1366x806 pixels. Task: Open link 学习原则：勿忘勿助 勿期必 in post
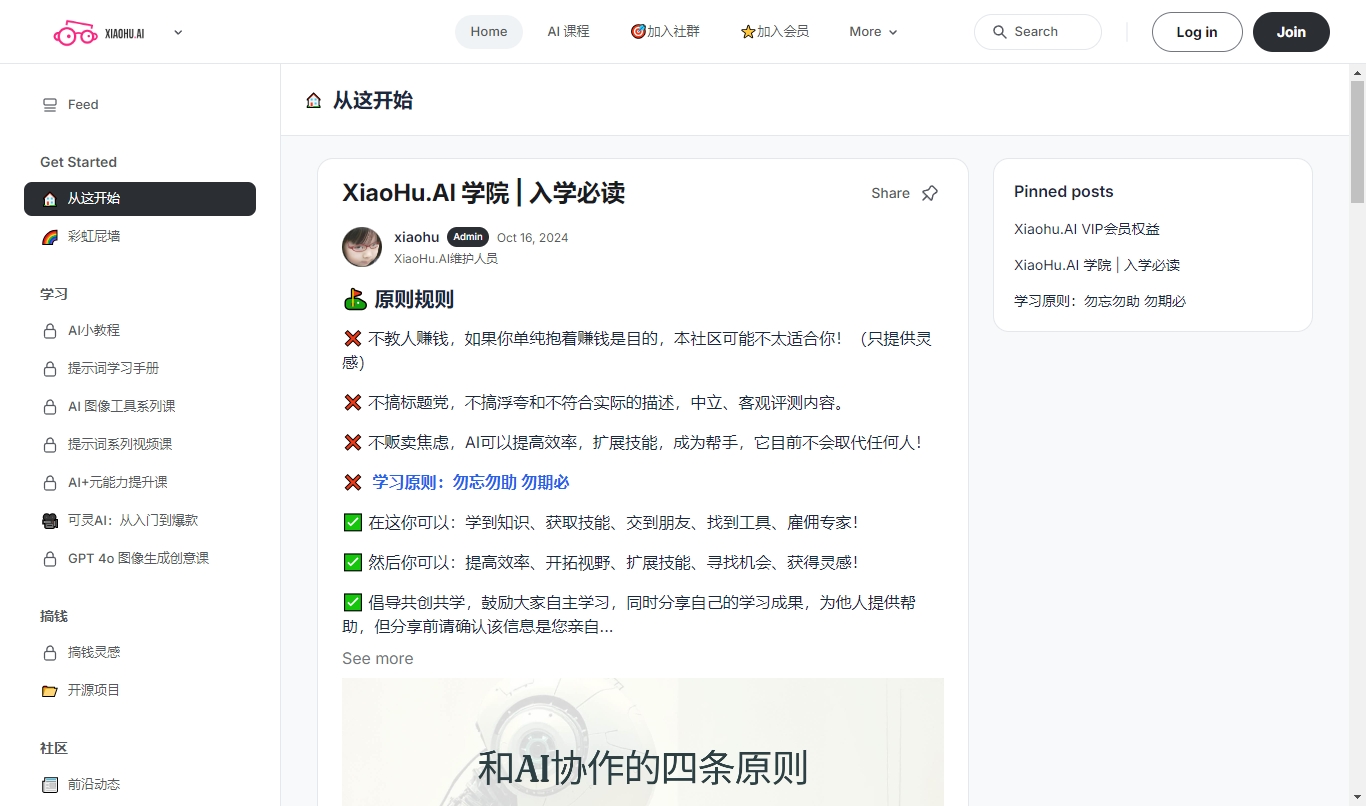[470, 483]
